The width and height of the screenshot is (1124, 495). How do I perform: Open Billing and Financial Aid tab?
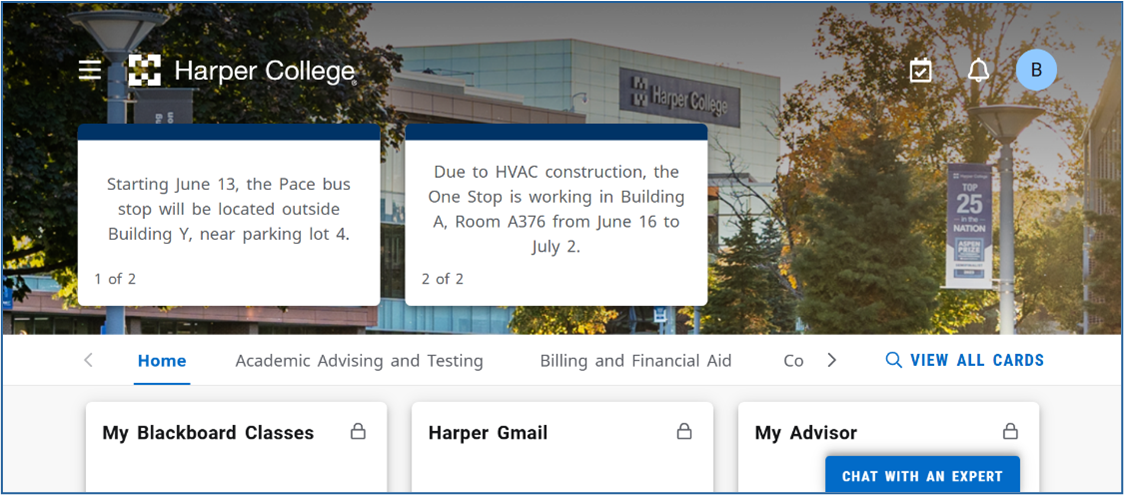pyautogui.click(x=636, y=361)
